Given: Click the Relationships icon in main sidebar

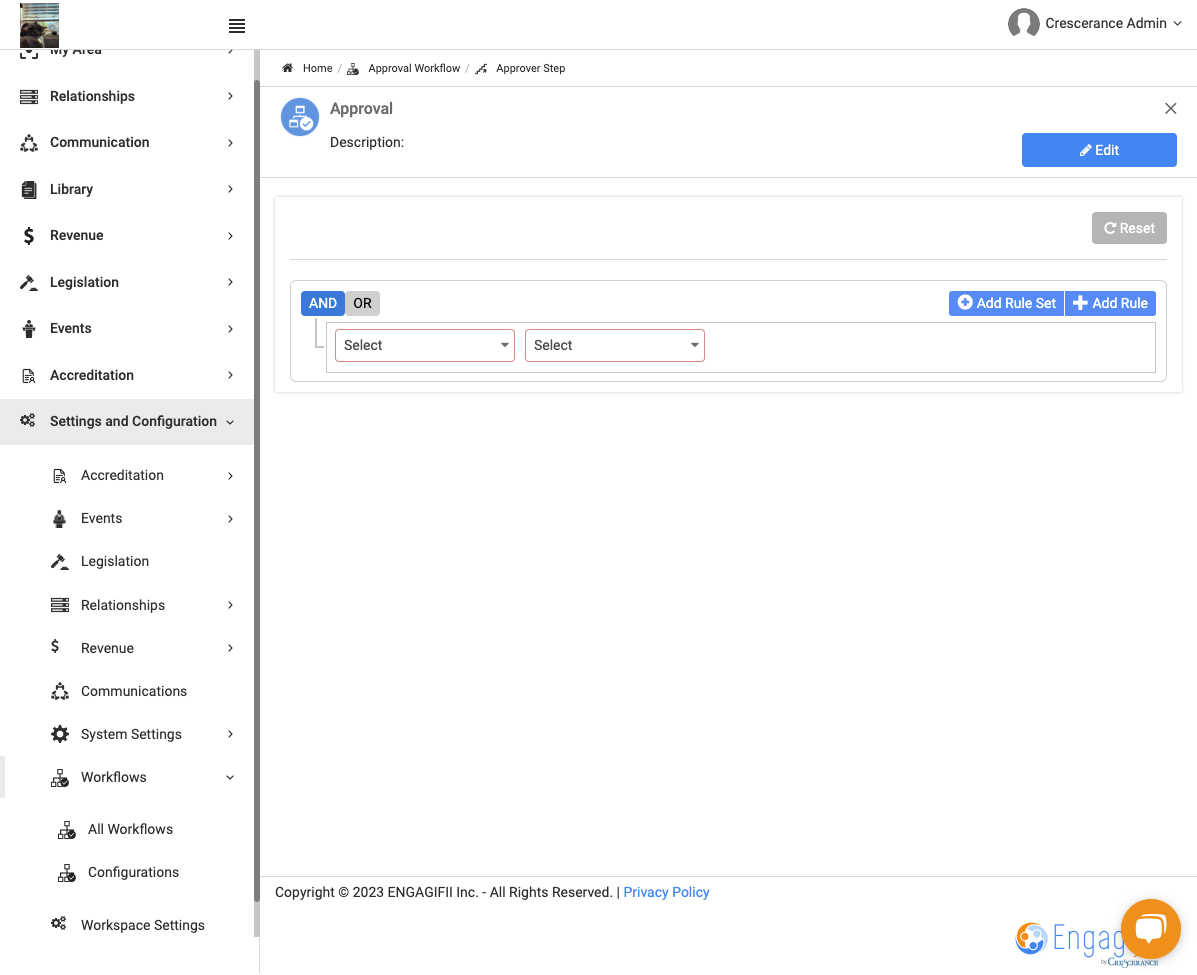Looking at the screenshot, I should coord(29,97).
